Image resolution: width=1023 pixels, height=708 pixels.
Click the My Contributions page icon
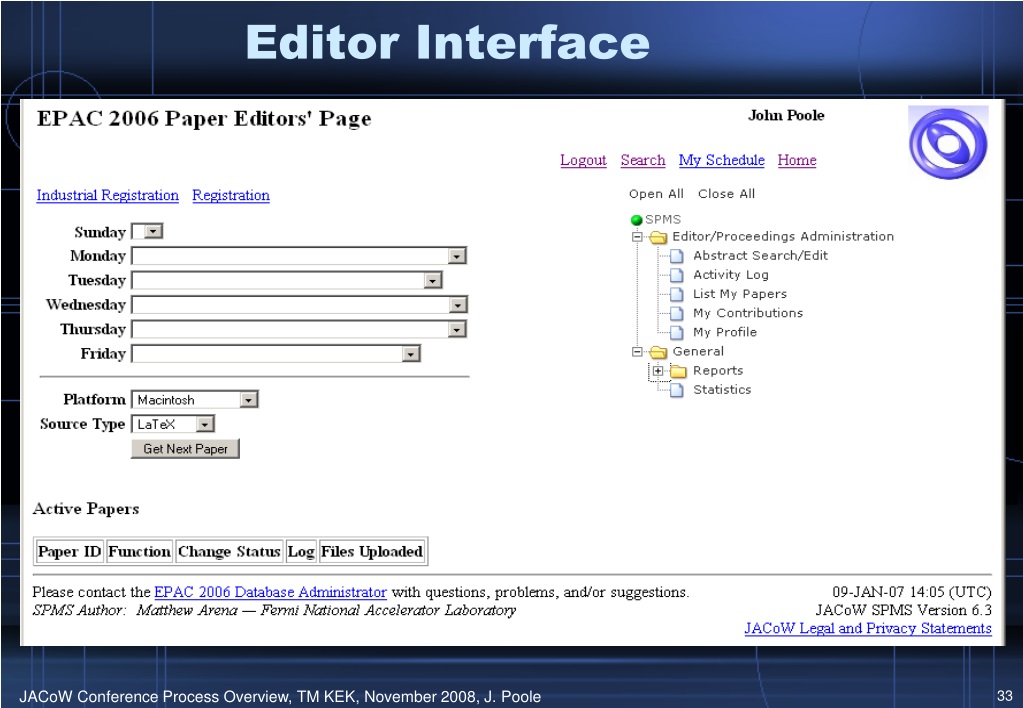677,313
